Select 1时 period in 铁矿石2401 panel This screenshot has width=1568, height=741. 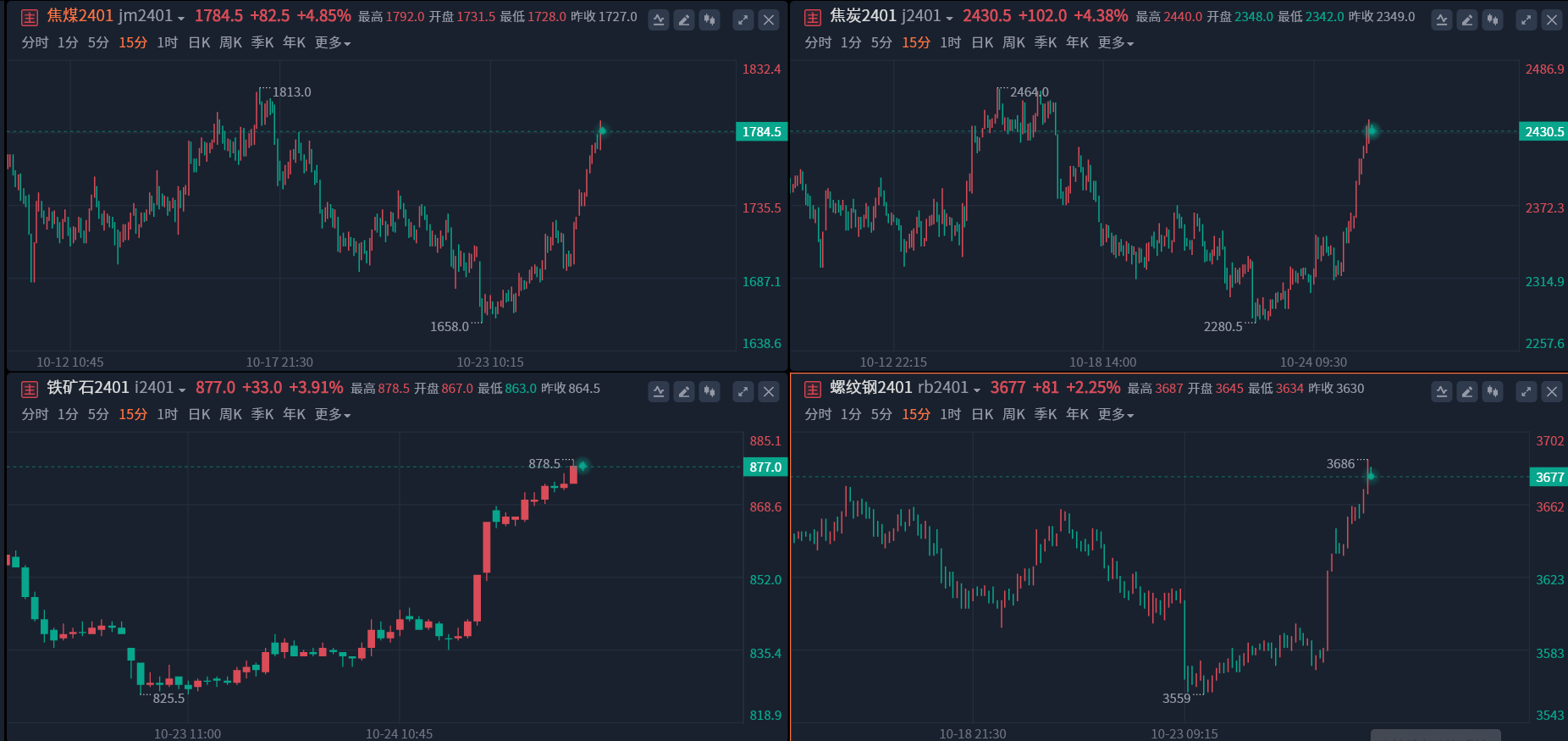pos(167,414)
